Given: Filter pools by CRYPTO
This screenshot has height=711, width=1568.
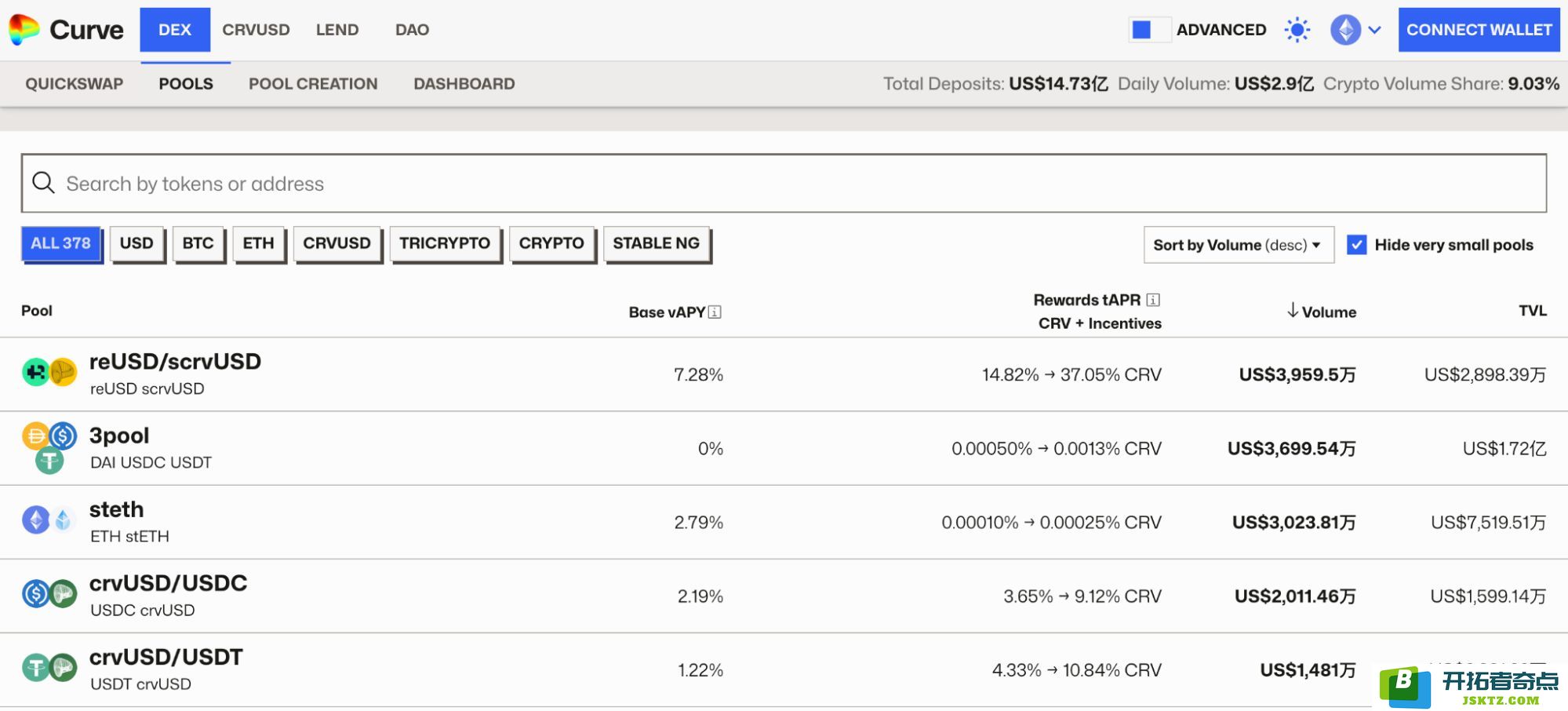Looking at the screenshot, I should click(551, 243).
